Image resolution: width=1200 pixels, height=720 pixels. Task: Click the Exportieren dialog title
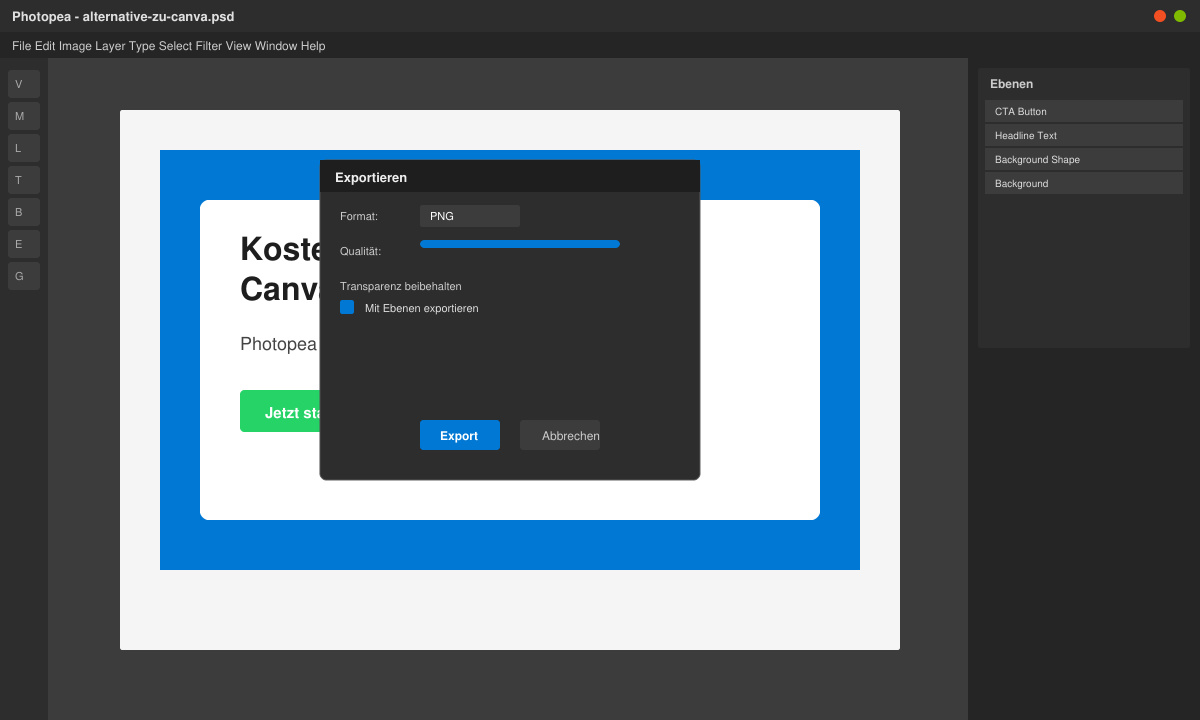pos(371,177)
